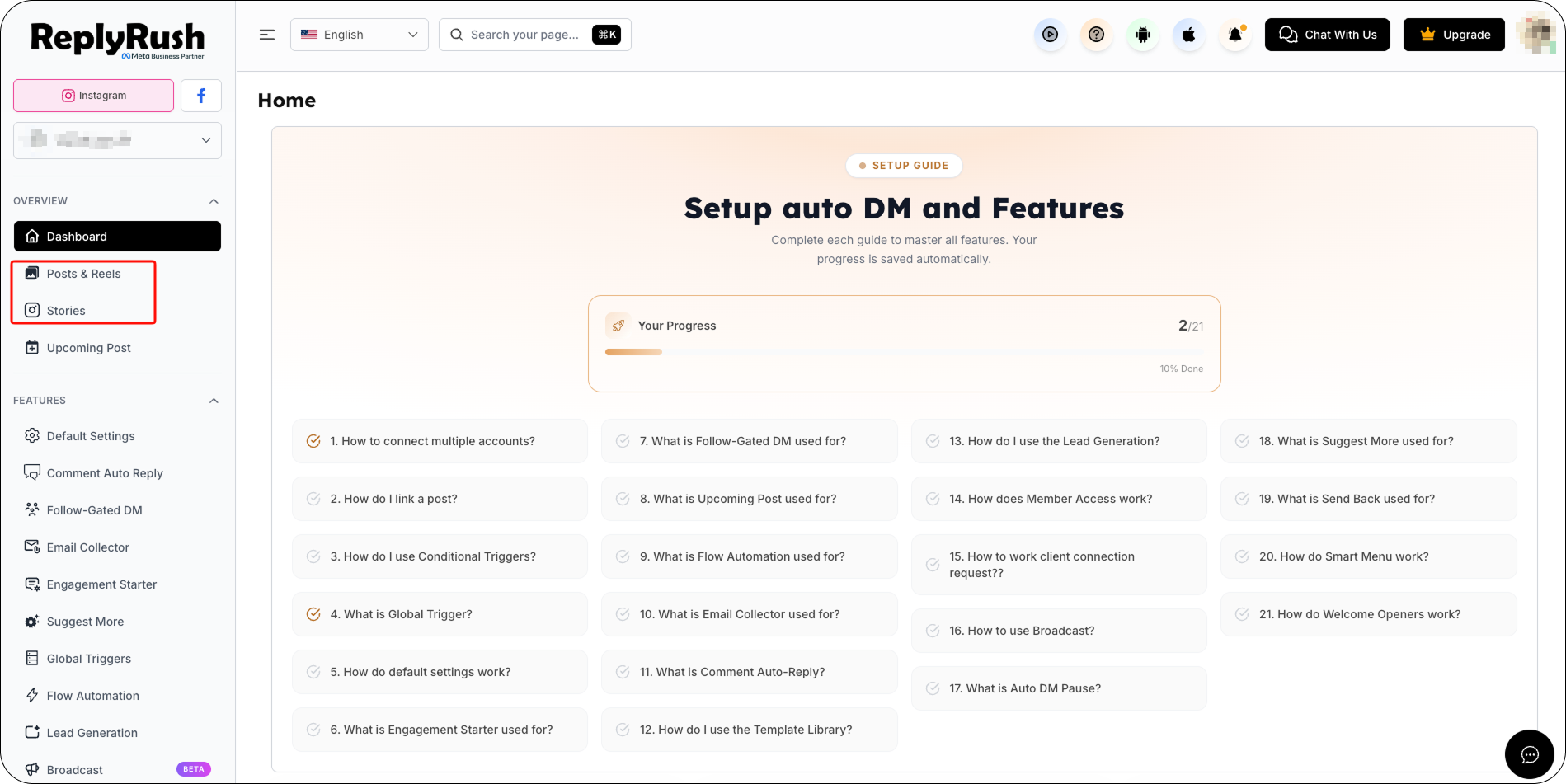Open guide 17 What is Auto DM Pause
This screenshot has width=1566, height=784.
(x=1059, y=688)
